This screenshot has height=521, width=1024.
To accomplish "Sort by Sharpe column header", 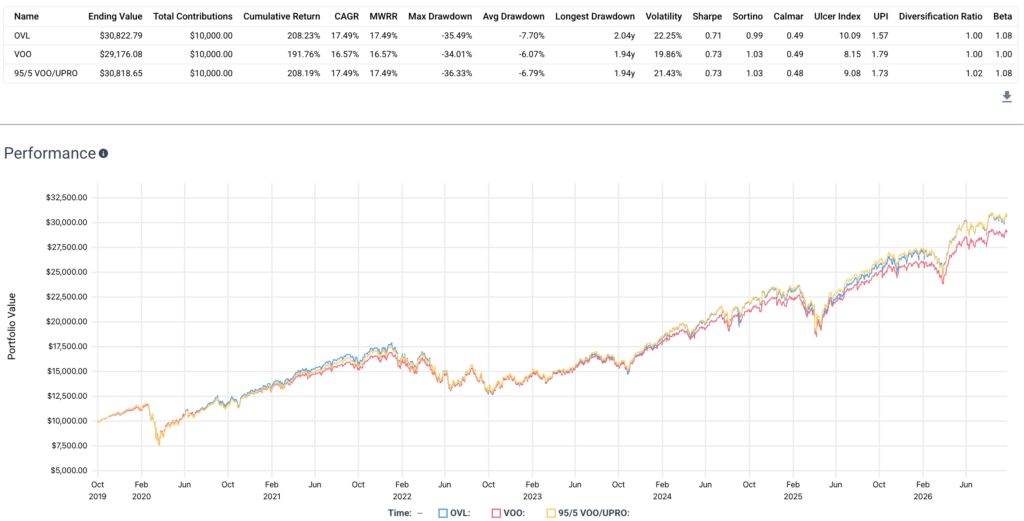I will (707, 16).
